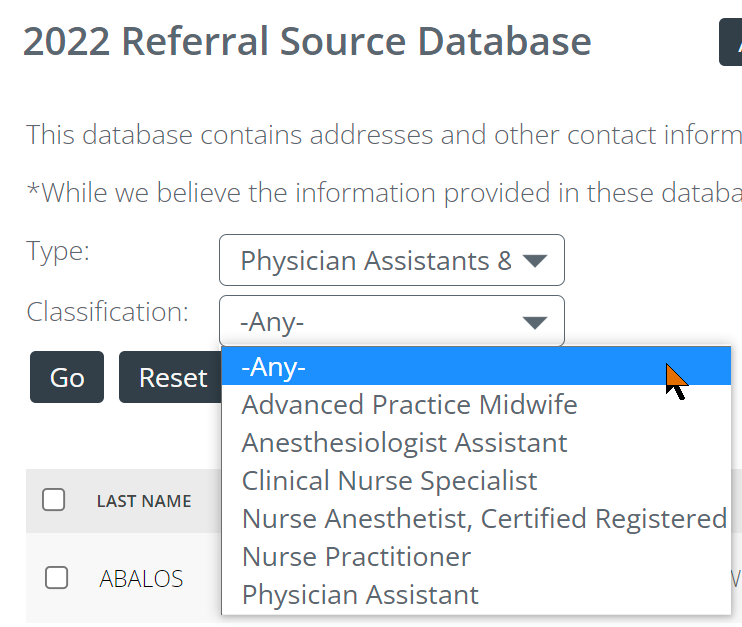742x627 pixels.
Task: Click the dark button right of page title
Action: coord(731,42)
